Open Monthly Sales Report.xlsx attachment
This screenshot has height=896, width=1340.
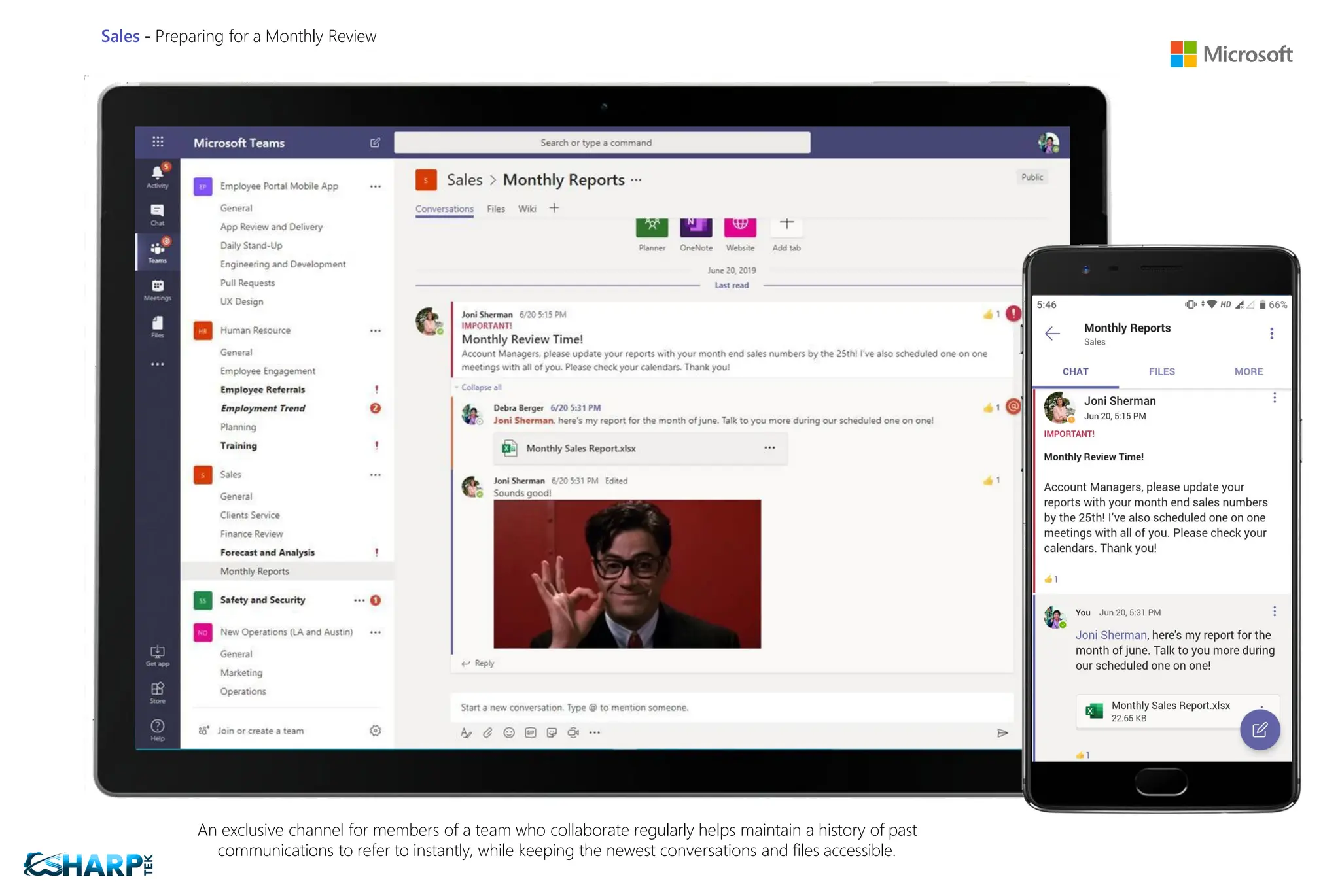tap(640, 448)
